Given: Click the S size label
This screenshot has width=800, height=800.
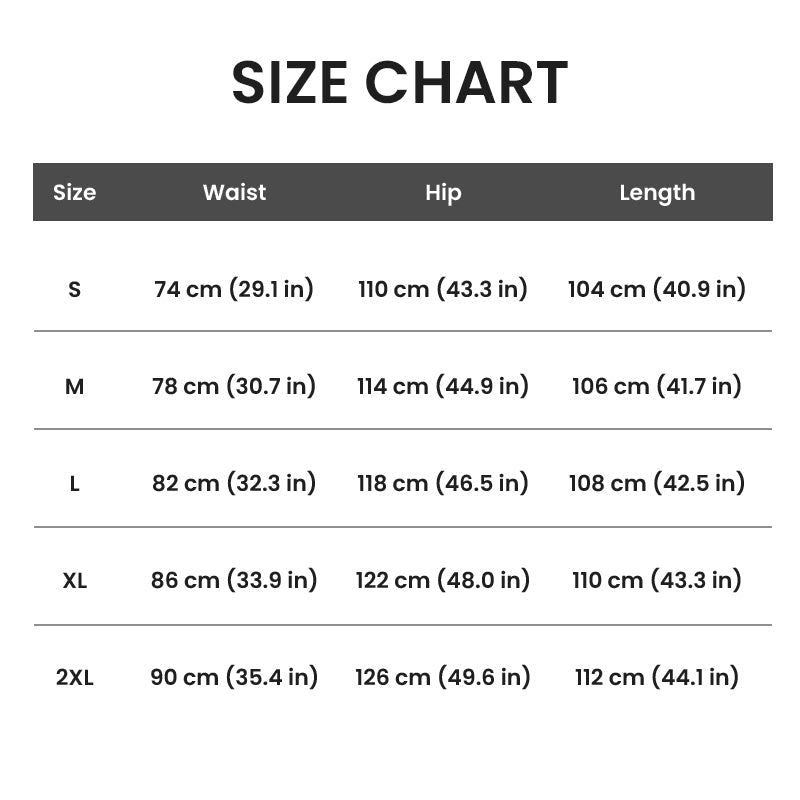Looking at the screenshot, I should 74,289.
